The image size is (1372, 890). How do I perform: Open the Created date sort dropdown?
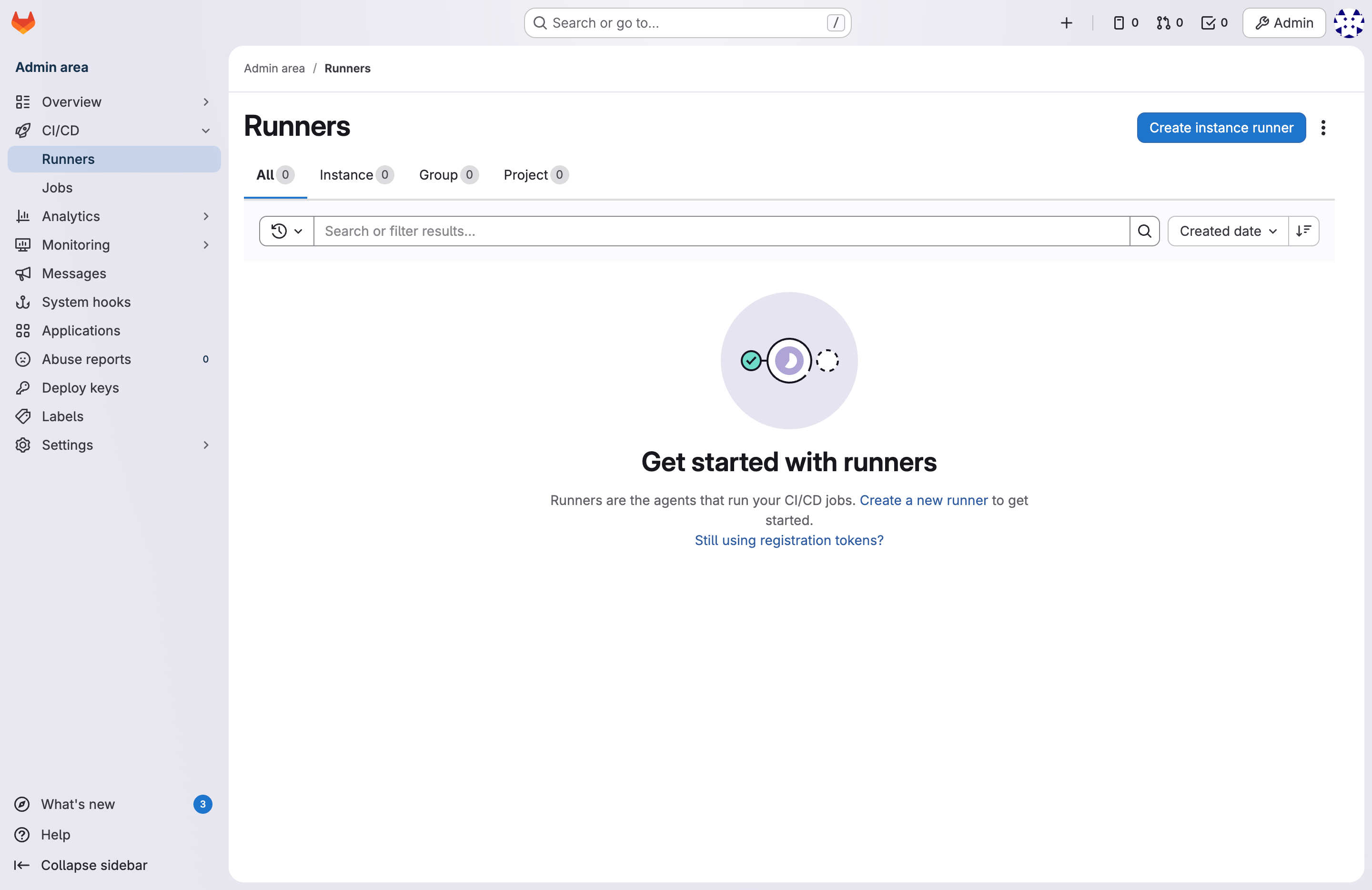click(1228, 231)
